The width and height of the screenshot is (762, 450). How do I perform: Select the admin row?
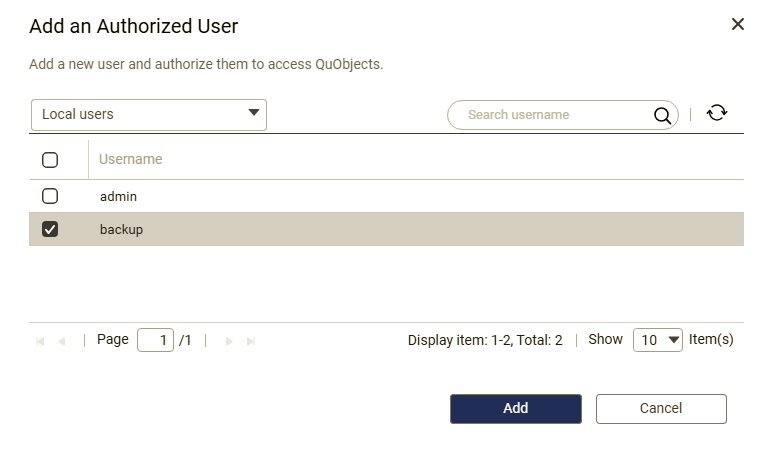point(386,196)
